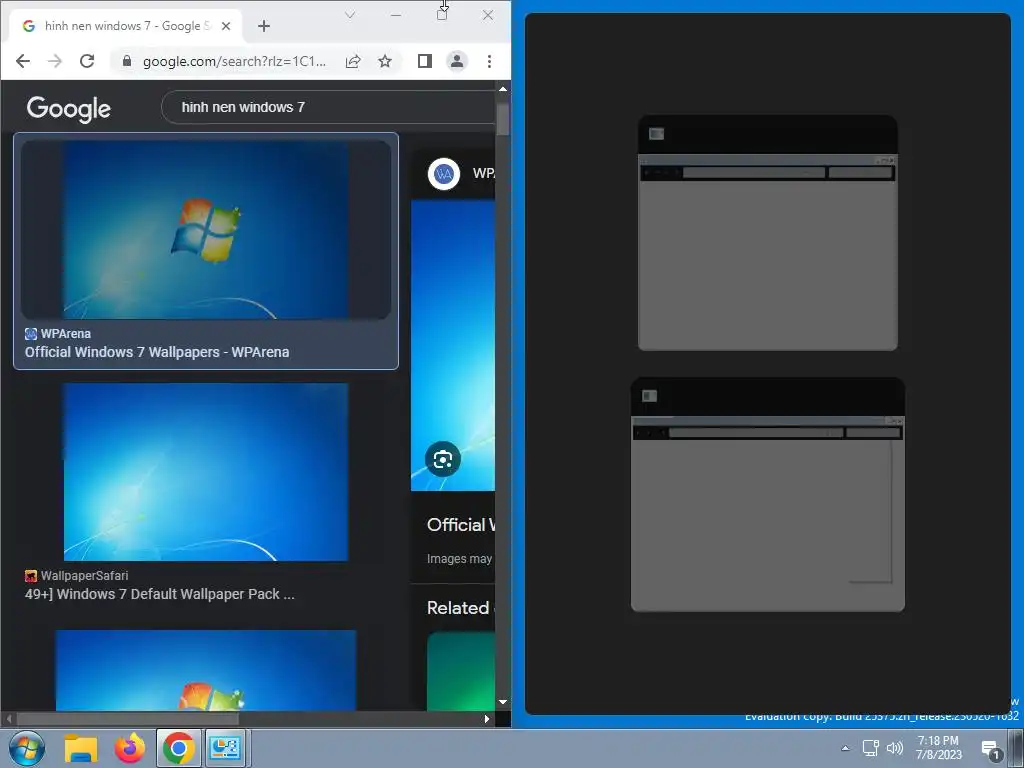
Task: Open 'Official Windows 7 Wallpapers - WPArena' link
Action: click(157, 352)
